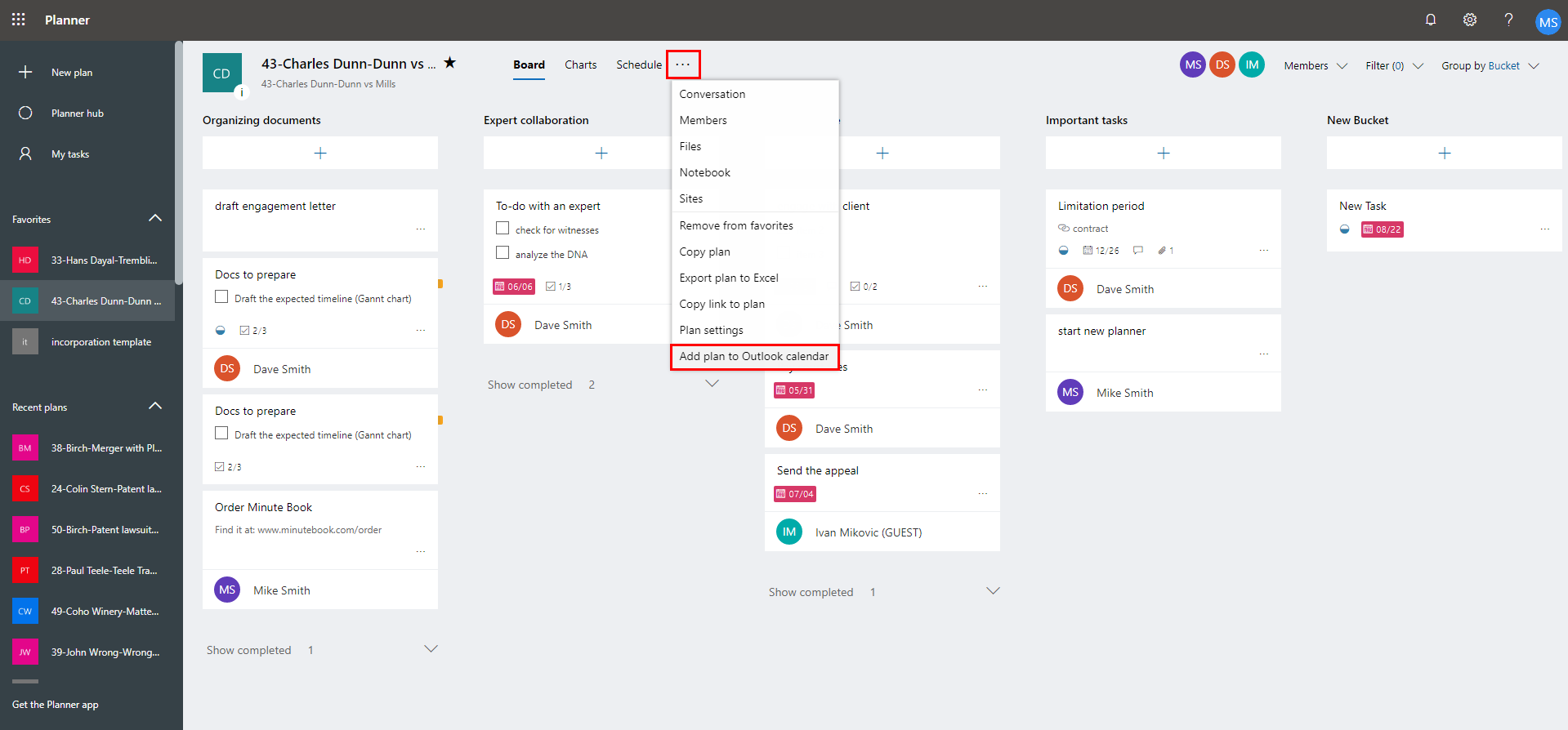Image resolution: width=1568 pixels, height=730 pixels.
Task: Open the Filter (0) dropdown
Action: (x=1394, y=65)
